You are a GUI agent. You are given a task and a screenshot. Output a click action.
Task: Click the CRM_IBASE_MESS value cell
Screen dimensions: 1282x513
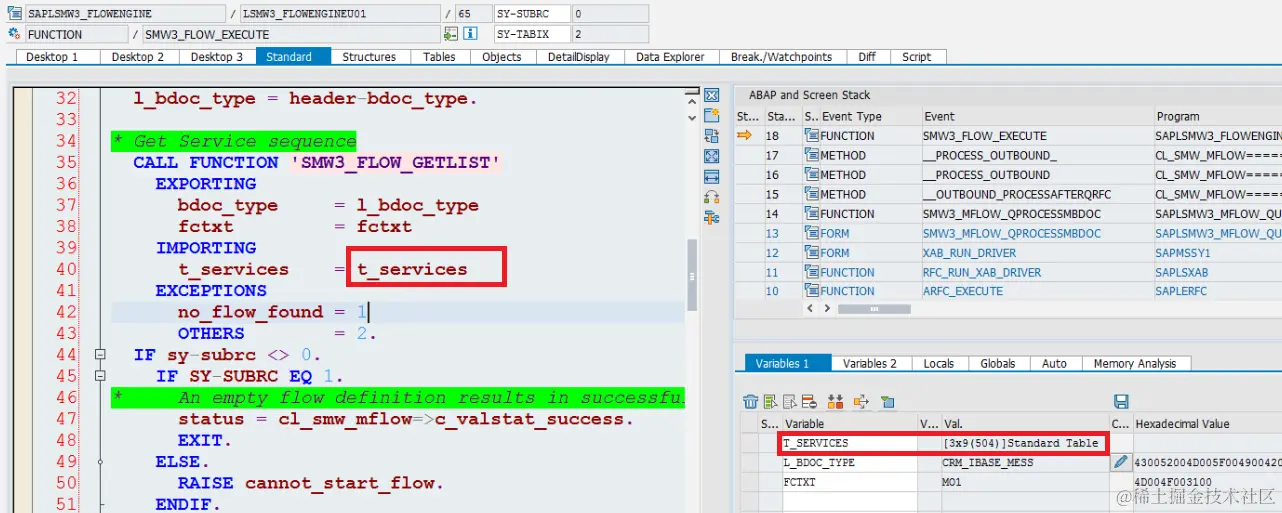1025,463
